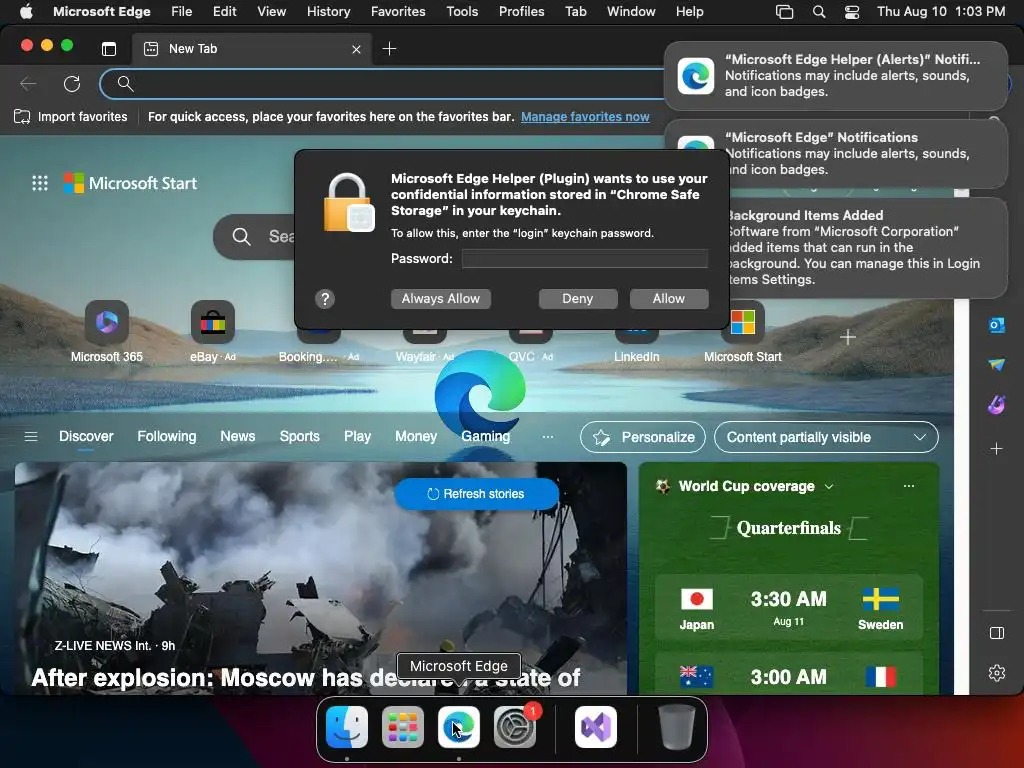Add an app to the Edge sidebar
This screenshot has height=768, width=1024.
[997, 449]
